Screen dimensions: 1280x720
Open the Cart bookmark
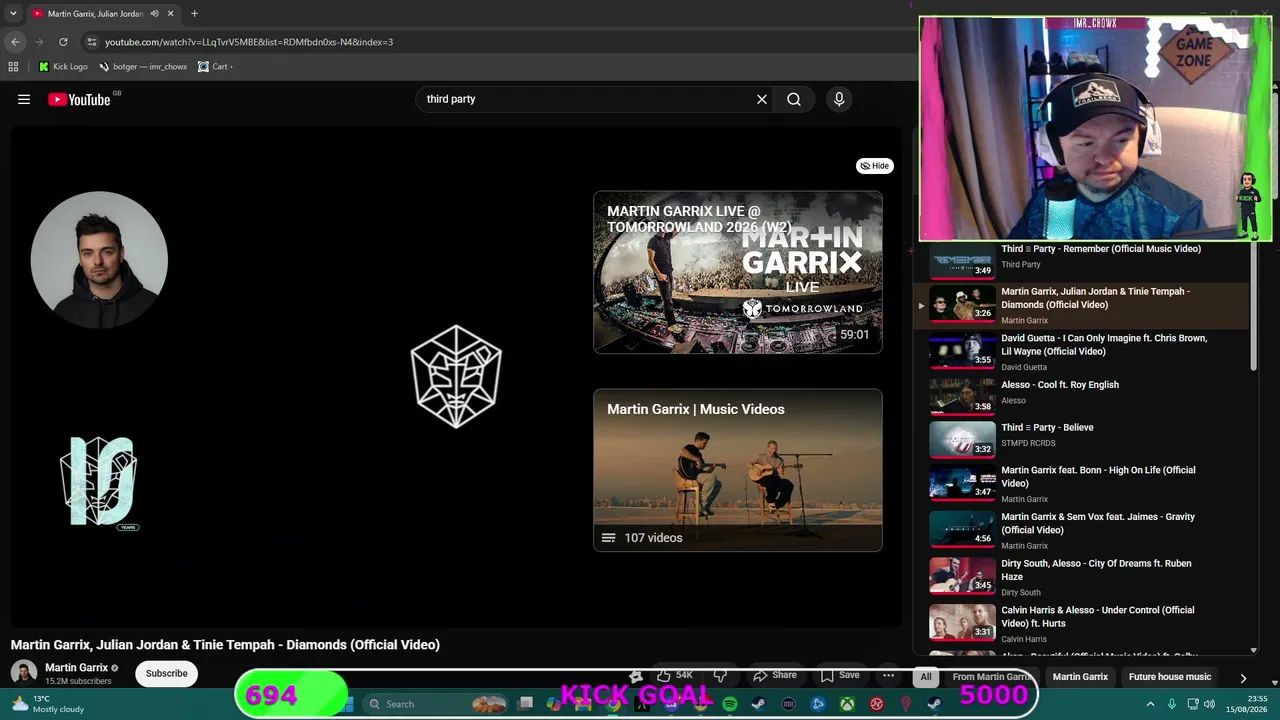(215, 67)
